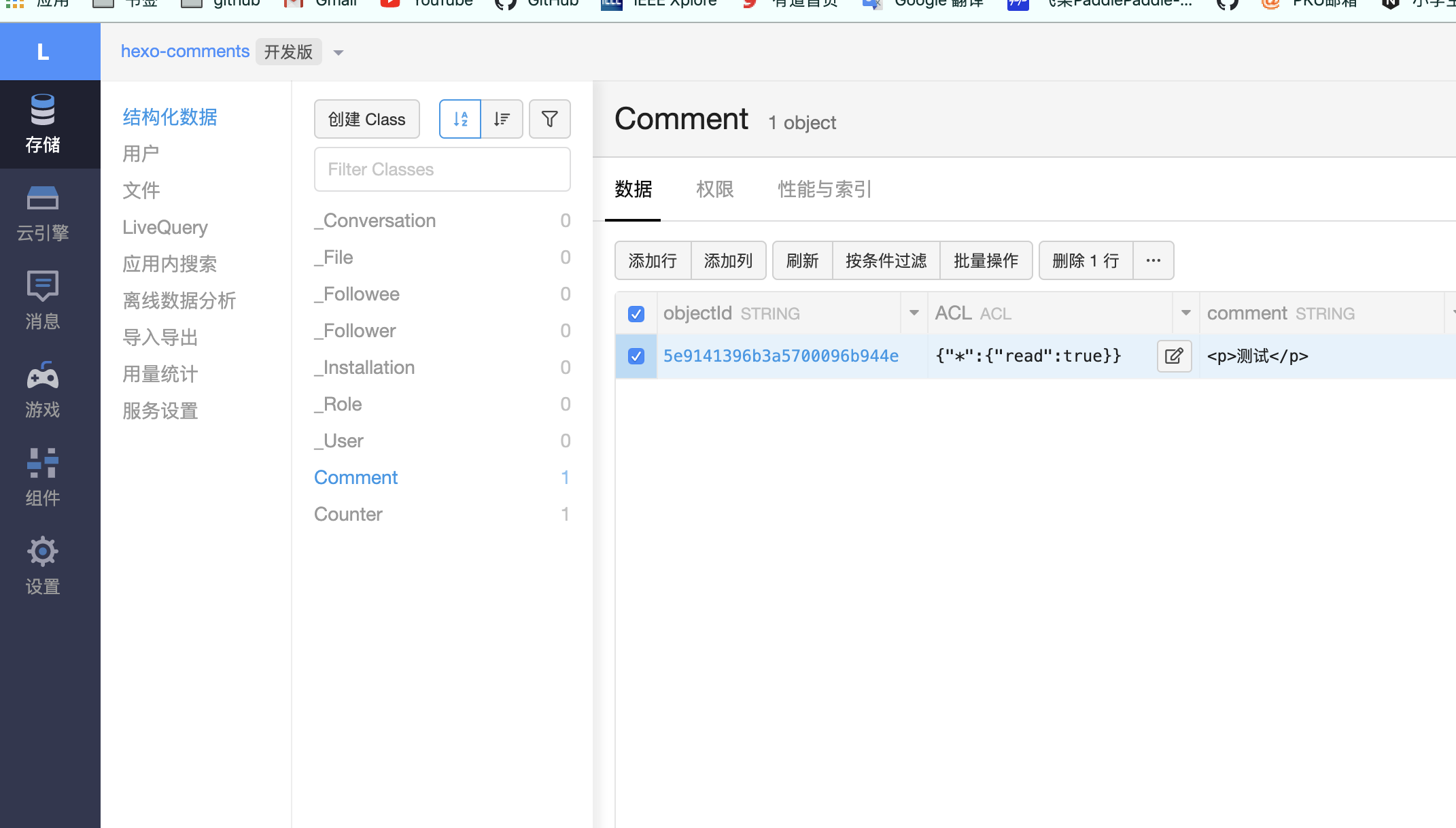This screenshot has width=1456, height=828.
Task: Switch to the 性能与索引 tab
Action: coord(825,189)
